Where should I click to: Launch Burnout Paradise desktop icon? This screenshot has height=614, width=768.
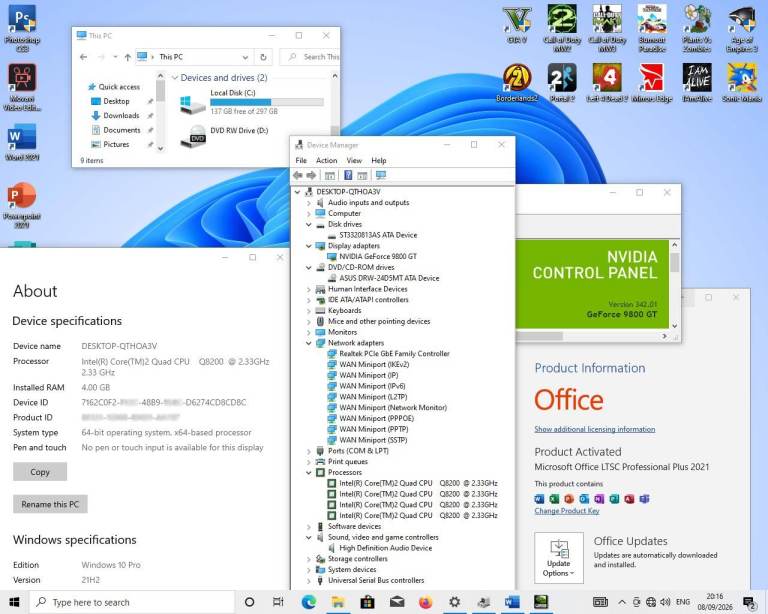[652, 28]
